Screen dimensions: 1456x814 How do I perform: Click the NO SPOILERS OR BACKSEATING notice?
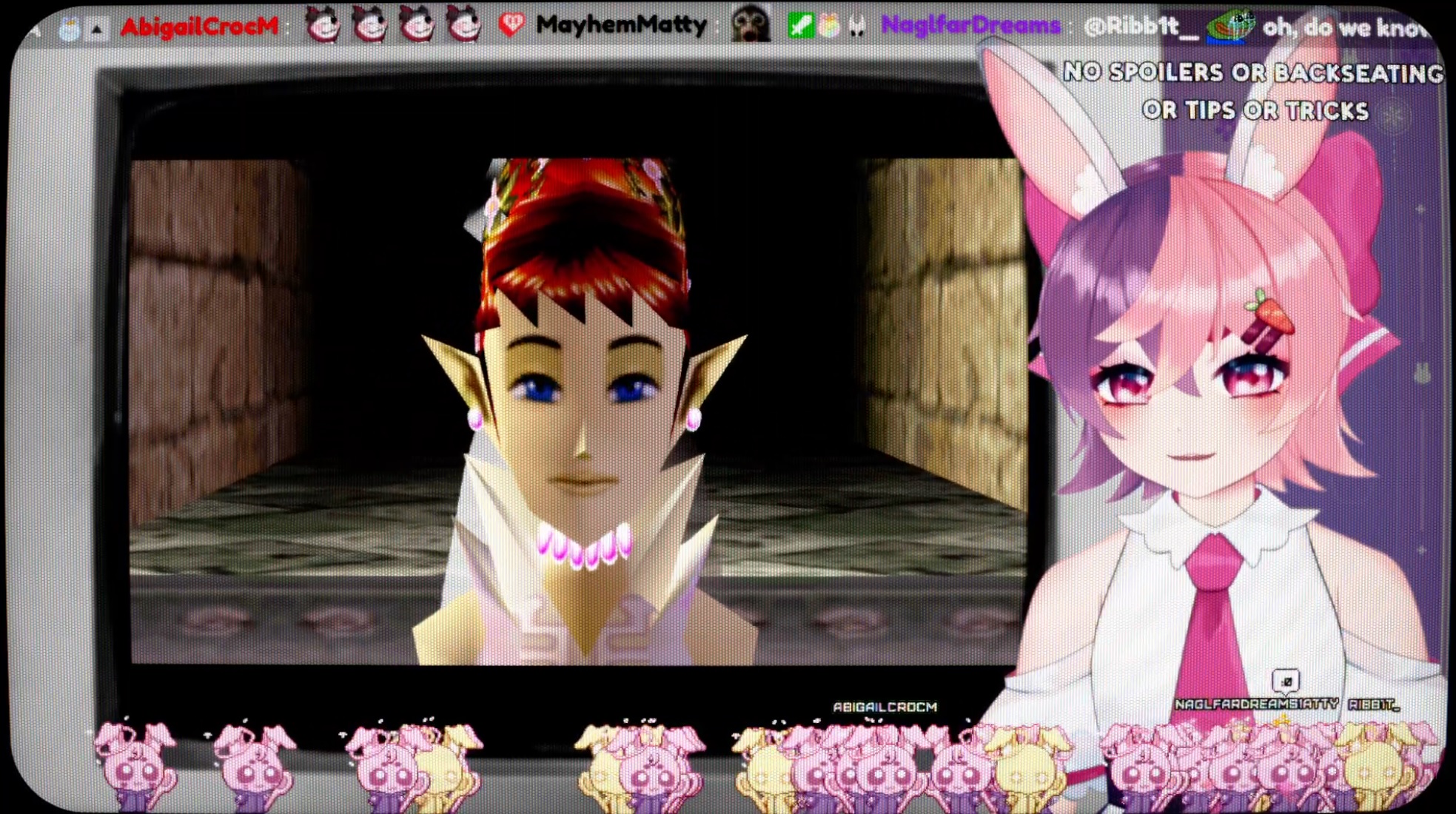tap(1252, 73)
